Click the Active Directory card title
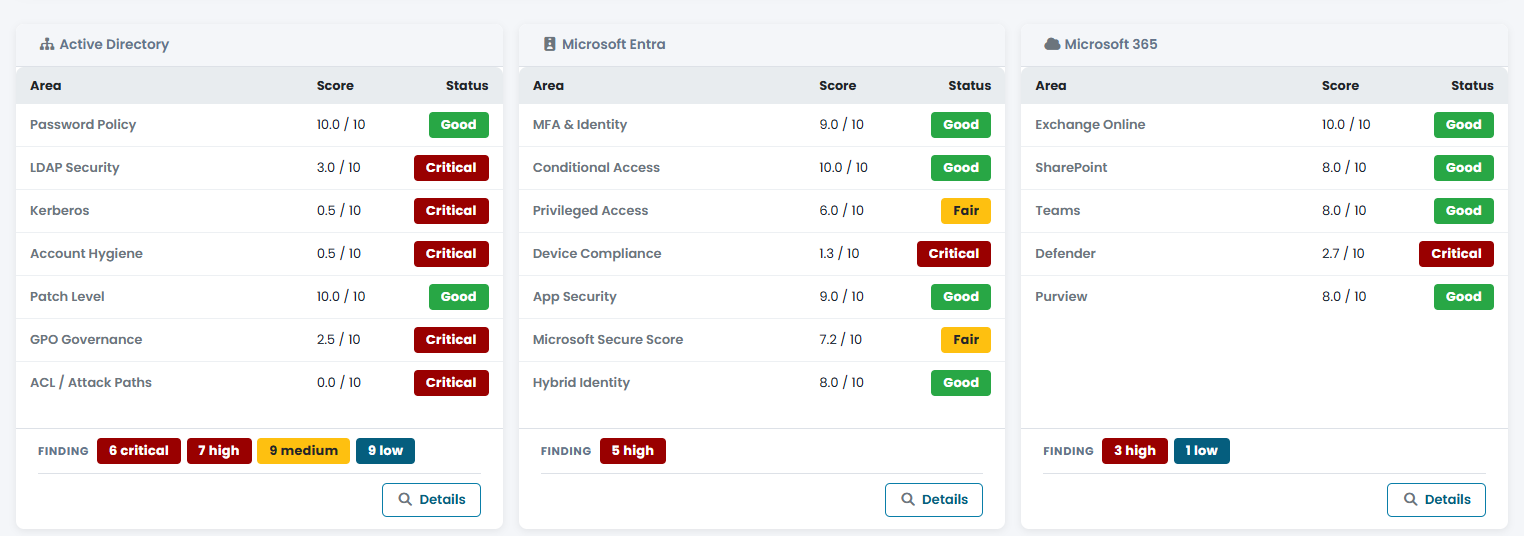 coord(114,45)
